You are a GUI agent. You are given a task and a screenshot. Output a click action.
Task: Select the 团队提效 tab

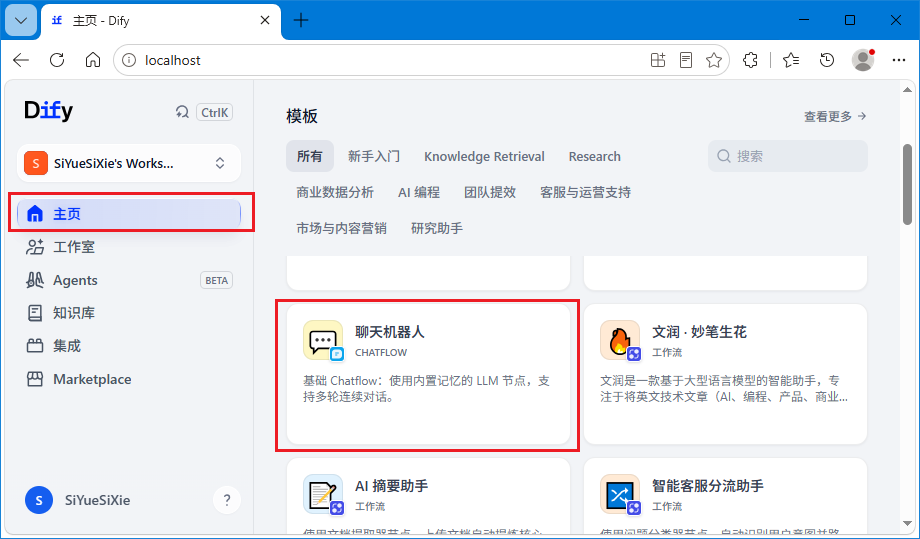490,192
